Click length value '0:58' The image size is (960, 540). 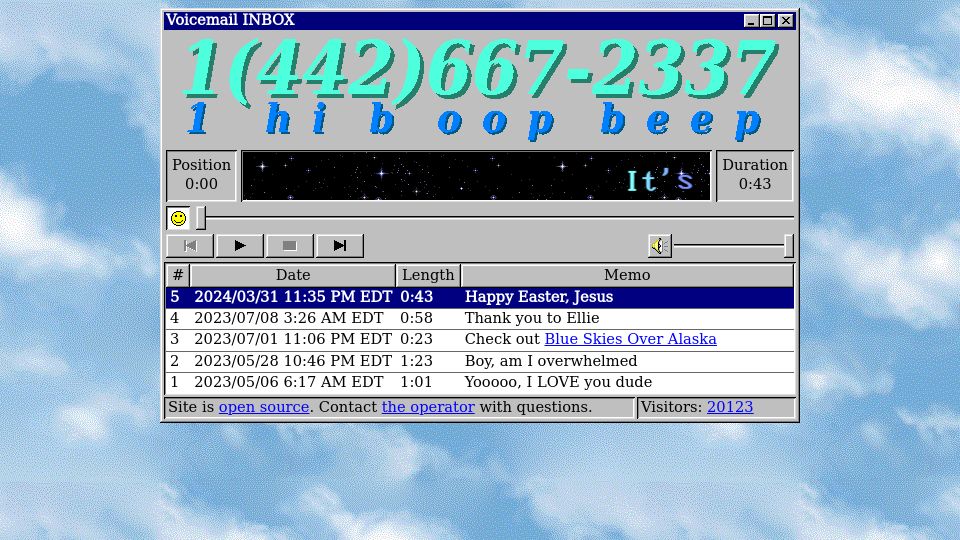[416, 318]
